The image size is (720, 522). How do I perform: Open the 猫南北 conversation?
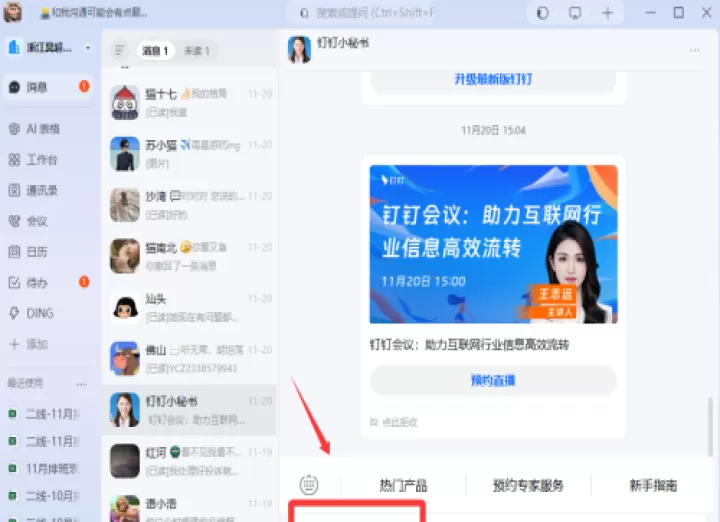tap(189, 256)
